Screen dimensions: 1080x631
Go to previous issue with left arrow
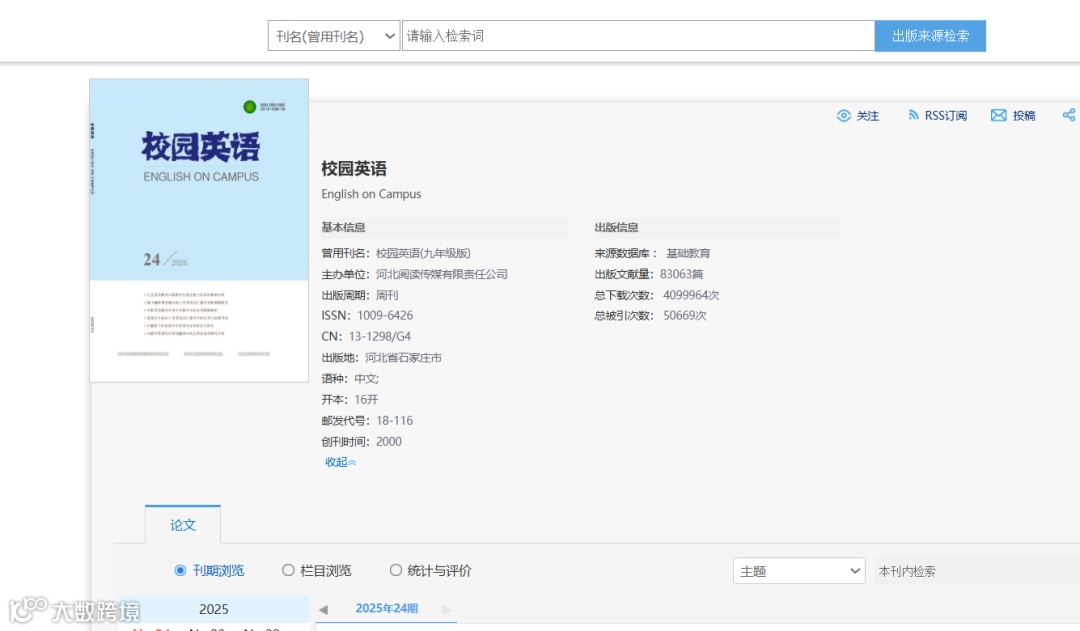[x=324, y=610]
